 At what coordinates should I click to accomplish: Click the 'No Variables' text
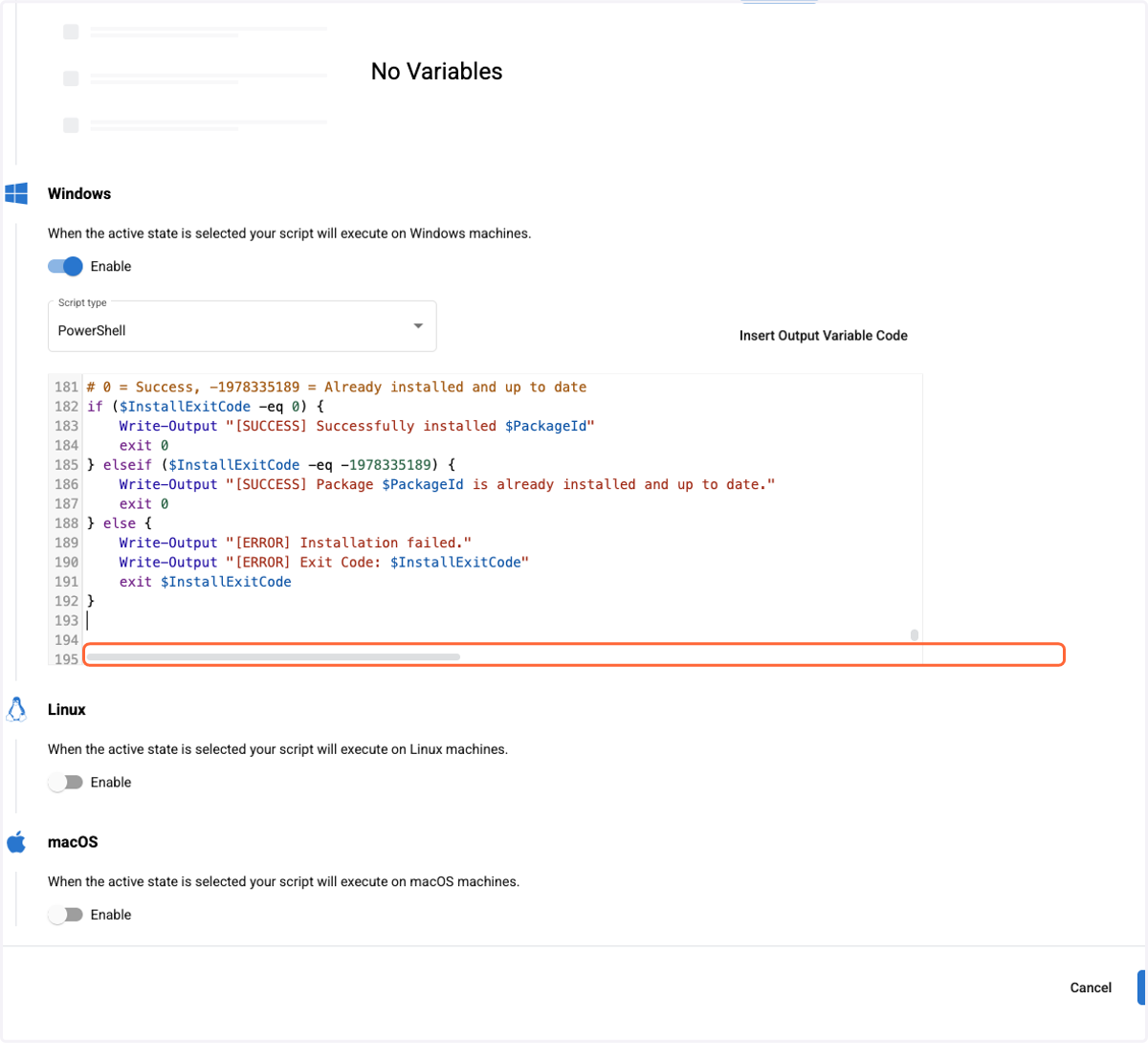(437, 72)
